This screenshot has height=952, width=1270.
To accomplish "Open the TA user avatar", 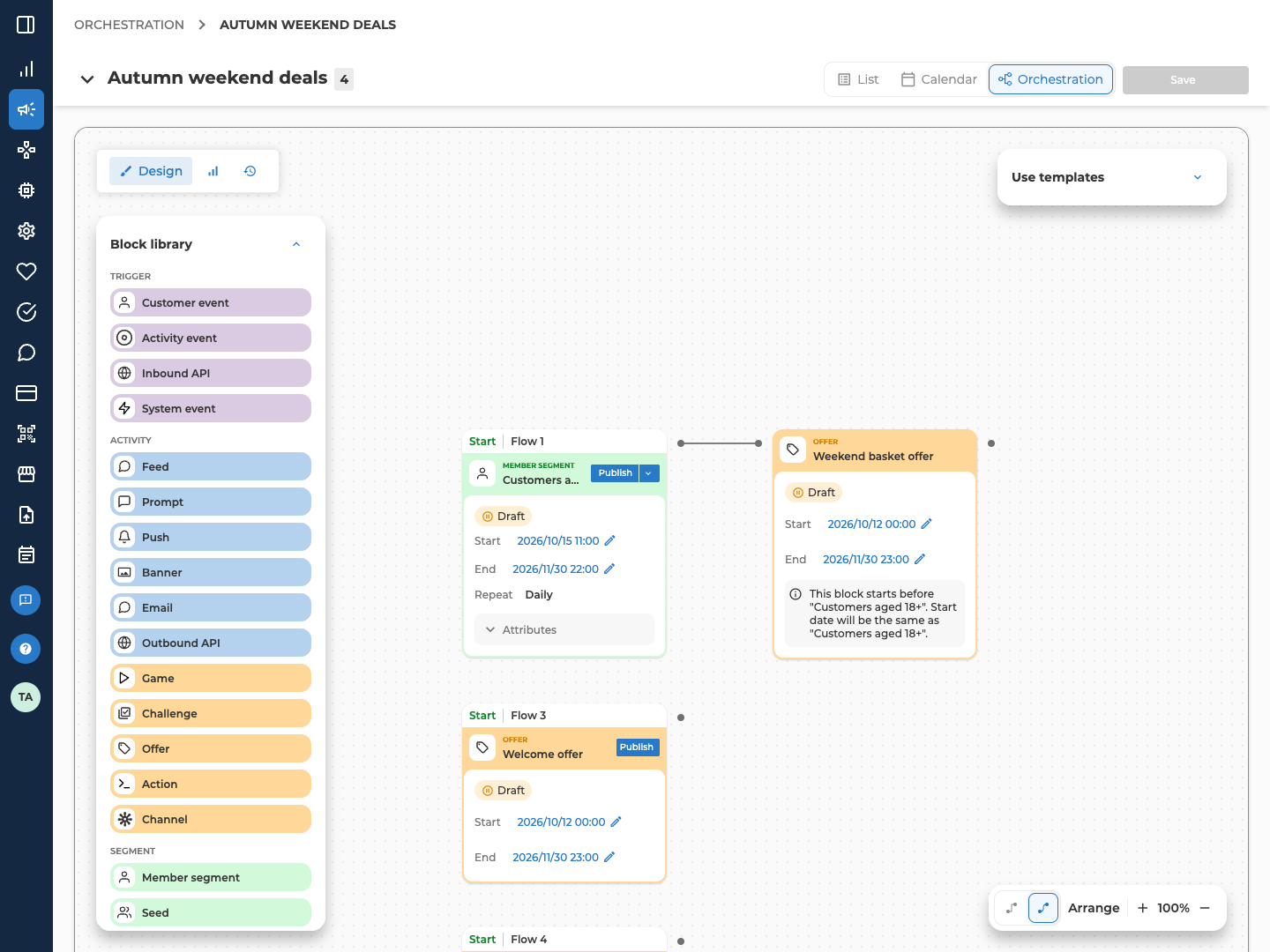I will (x=26, y=697).
